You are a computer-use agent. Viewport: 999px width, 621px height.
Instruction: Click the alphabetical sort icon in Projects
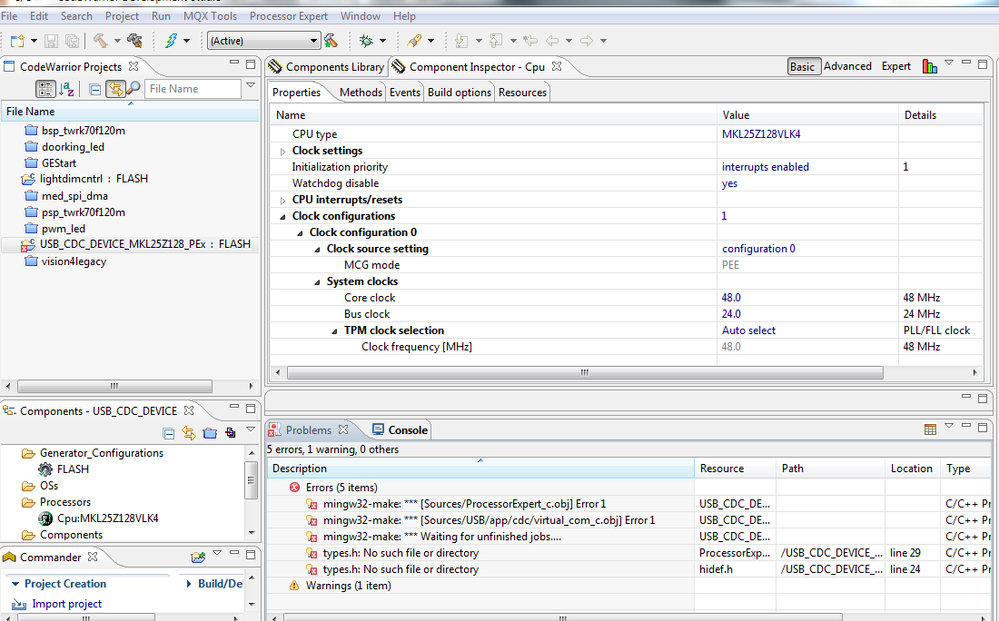click(67, 89)
